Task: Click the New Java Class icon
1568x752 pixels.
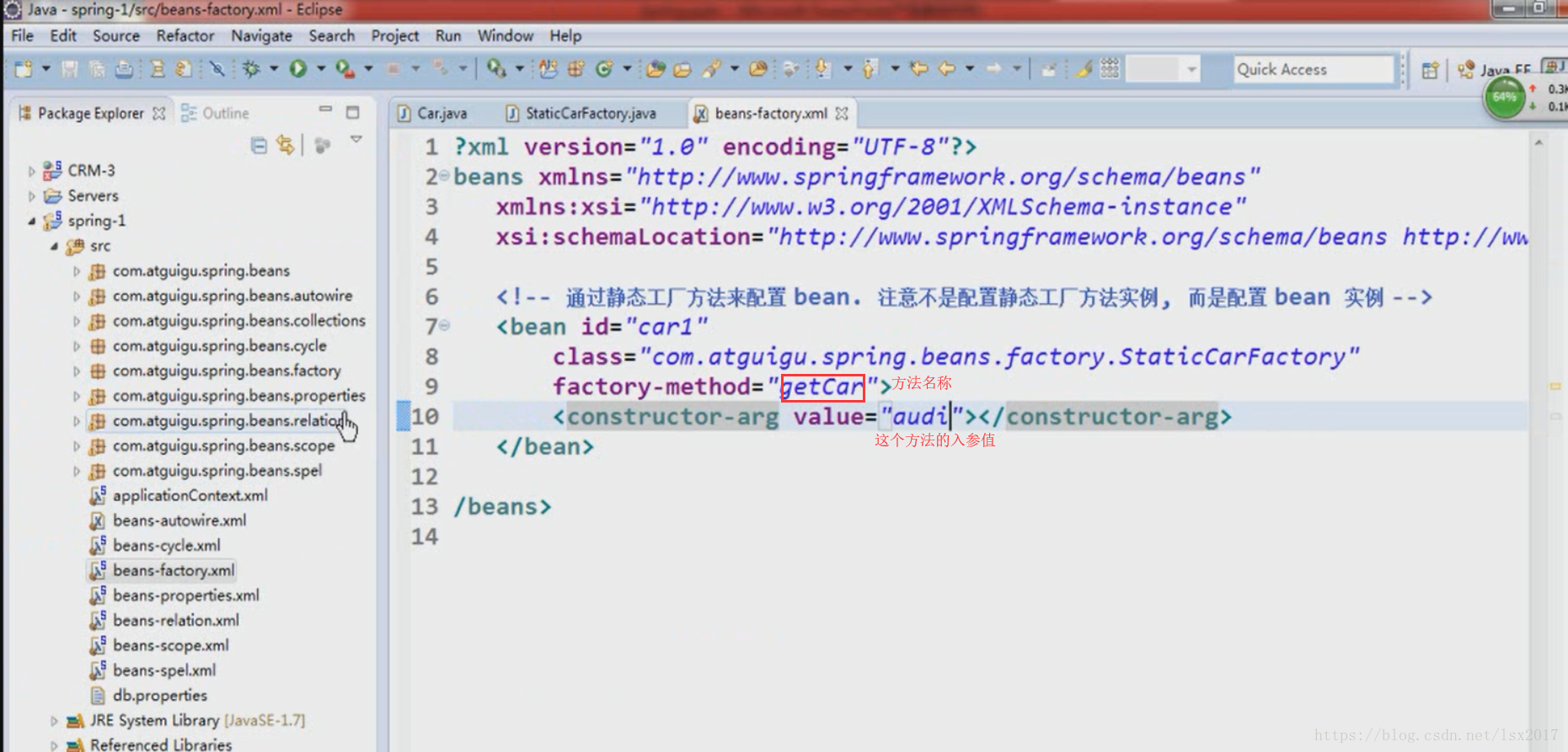Action: (x=604, y=69)
